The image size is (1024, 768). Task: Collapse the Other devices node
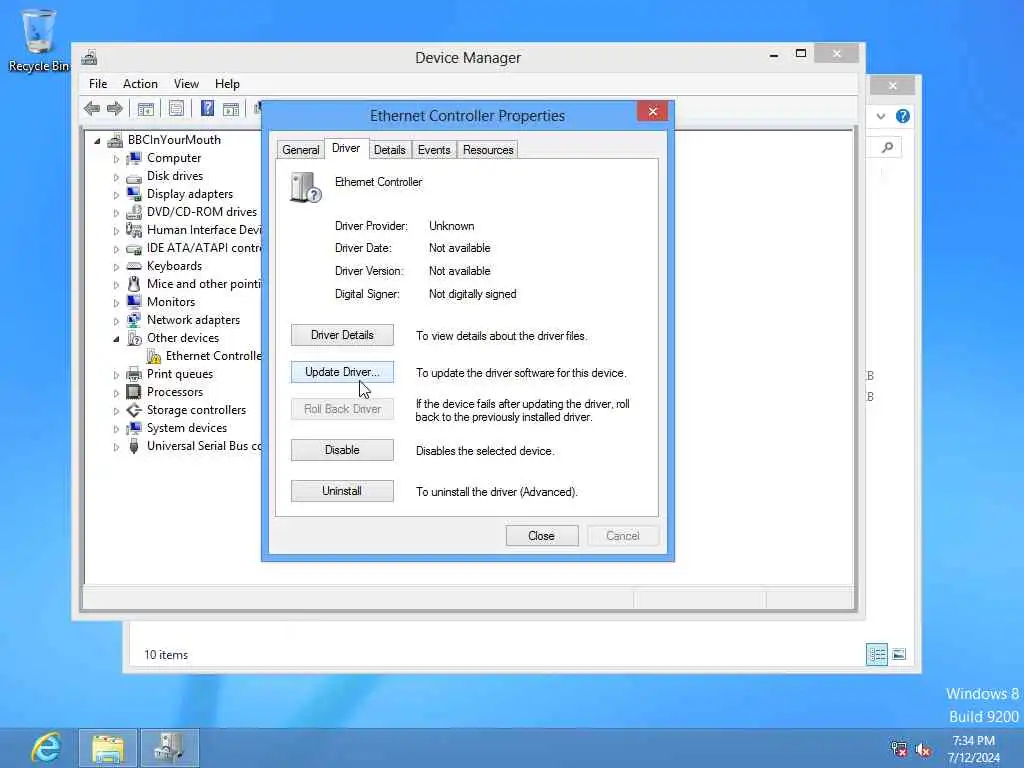click(116, 338)
